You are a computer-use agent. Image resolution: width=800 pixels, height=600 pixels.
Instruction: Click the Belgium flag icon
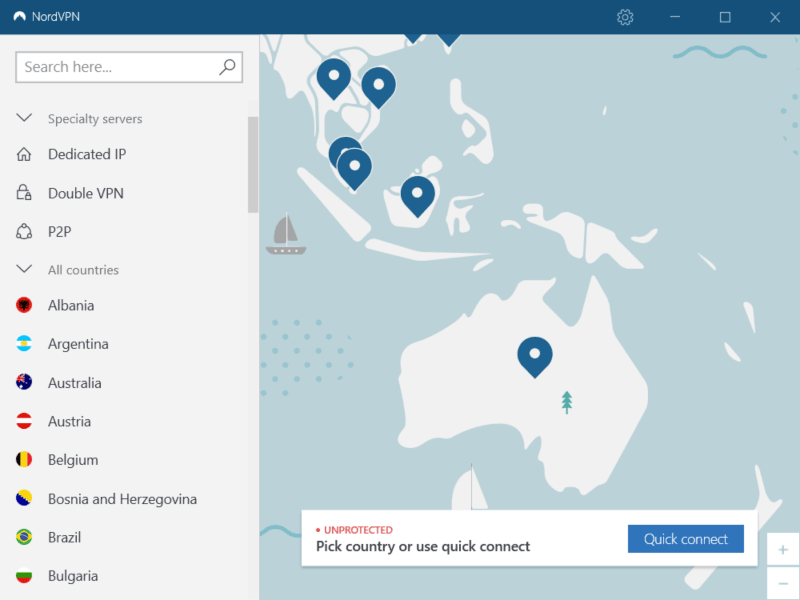click(x=24, y=460)
